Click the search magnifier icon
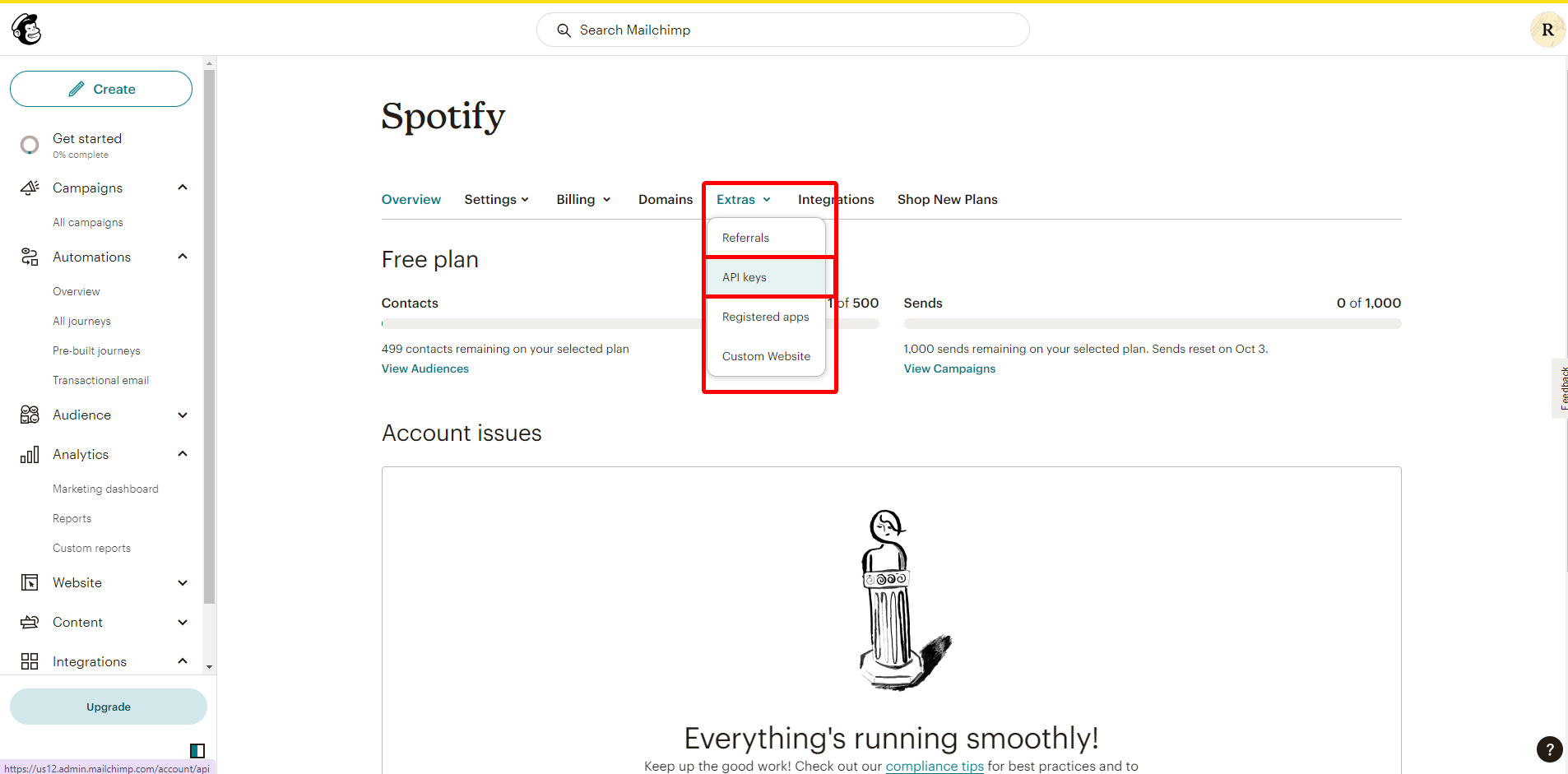 pos(564,30)
